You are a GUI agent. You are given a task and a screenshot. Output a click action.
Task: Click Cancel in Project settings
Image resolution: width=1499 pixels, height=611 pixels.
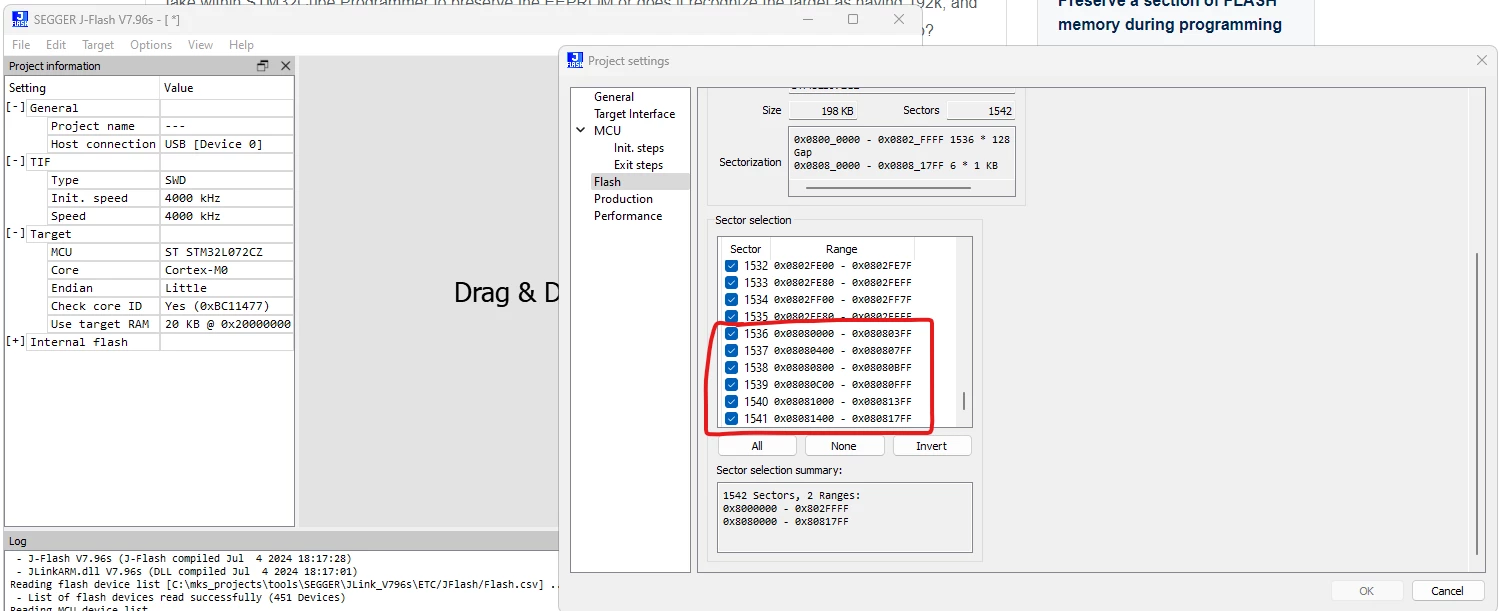[x=1447, y=591]
